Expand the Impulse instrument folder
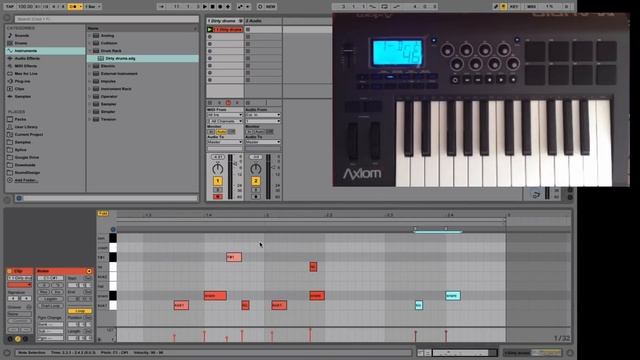The image size is (640, 360). (89, 81)
